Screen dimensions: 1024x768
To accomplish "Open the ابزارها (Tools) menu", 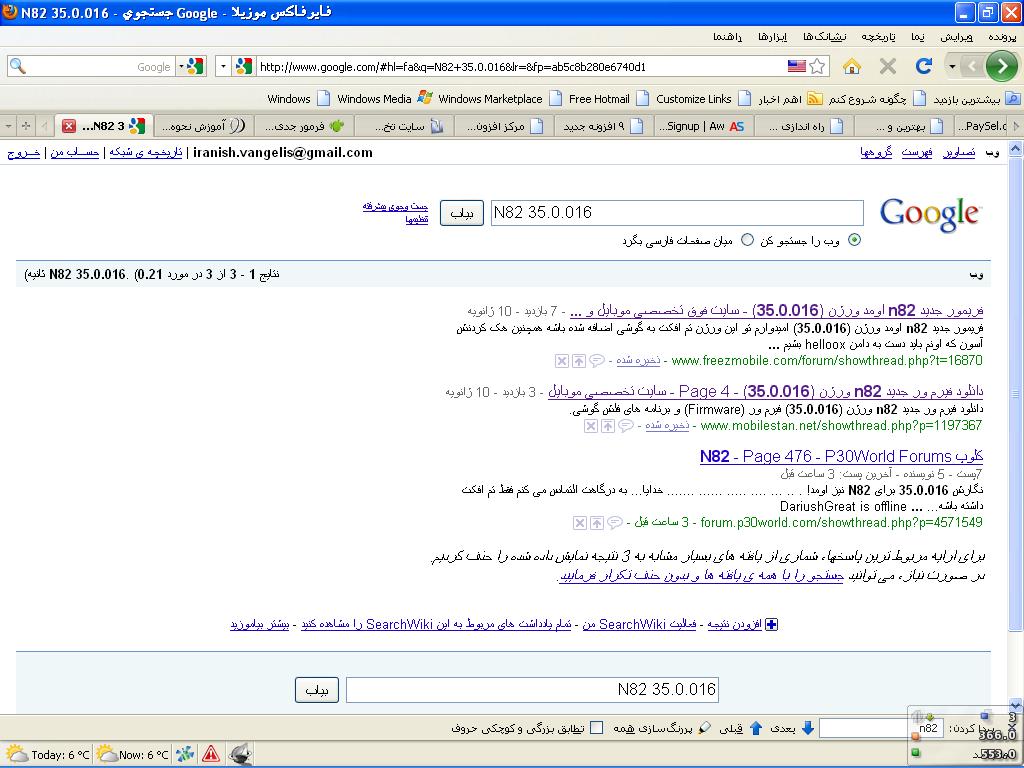I will click(773, 37).
